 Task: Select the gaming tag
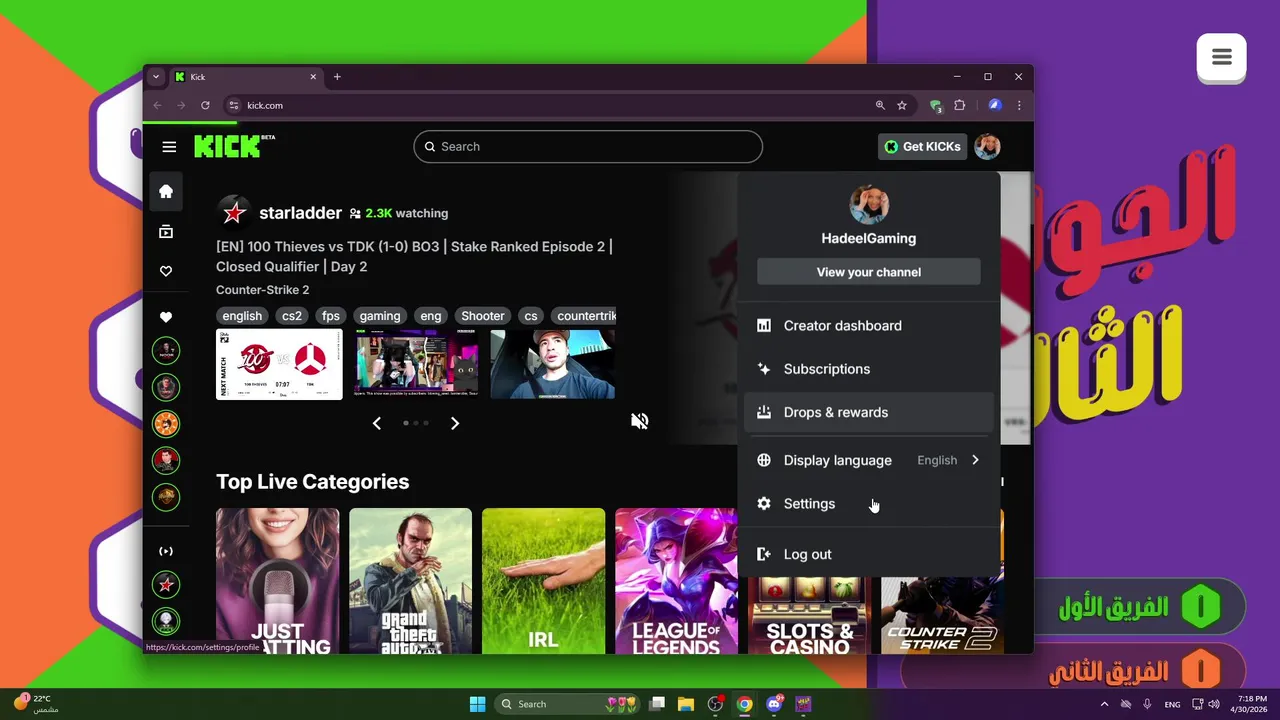click(x=380, y=316)
